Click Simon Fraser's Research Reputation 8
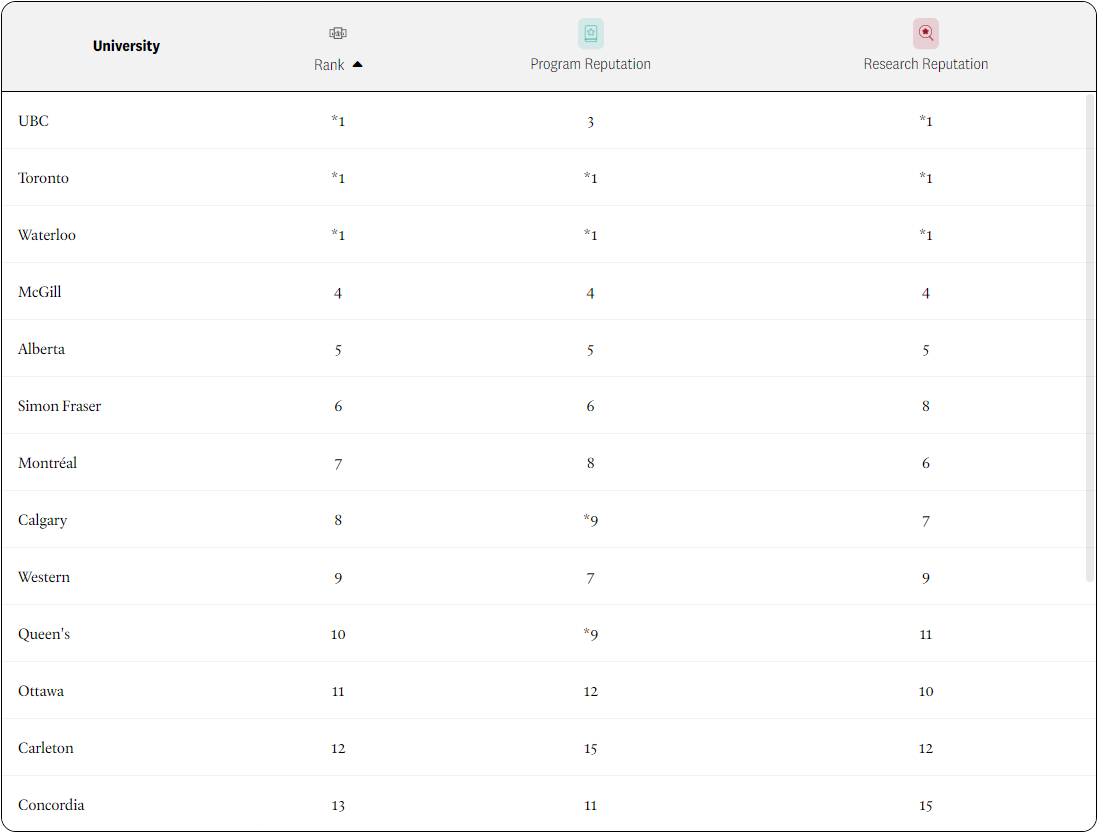This screenshot has height=833, width=1098. tap(926, 406)
